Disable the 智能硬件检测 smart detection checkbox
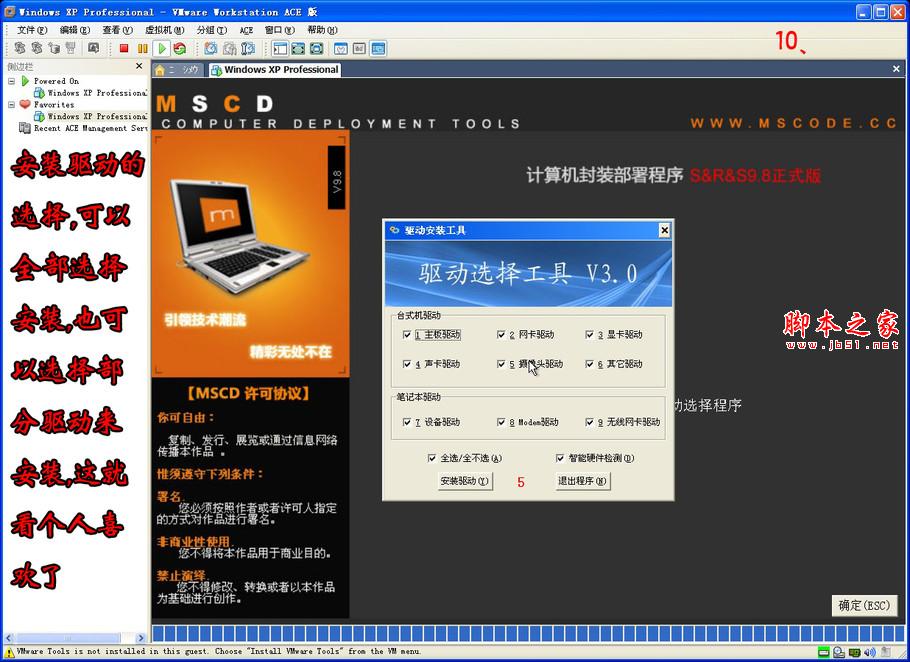 click(x=560, y=456)
